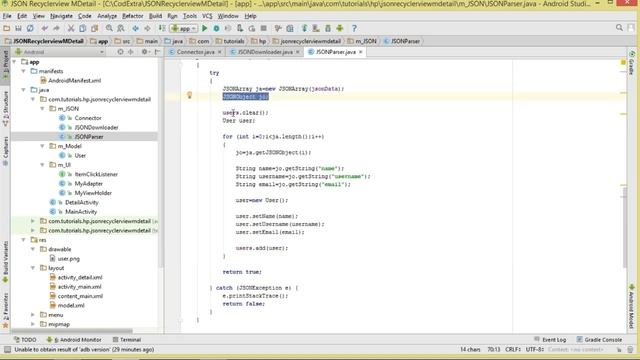Collapse the m_UI package
640x360 pixels.
tap(42, 165)
